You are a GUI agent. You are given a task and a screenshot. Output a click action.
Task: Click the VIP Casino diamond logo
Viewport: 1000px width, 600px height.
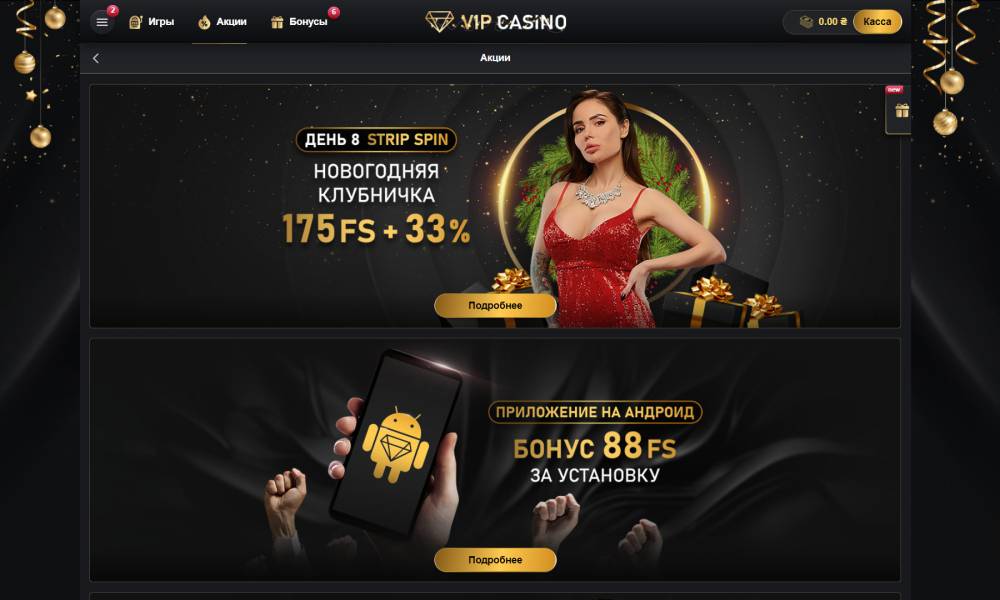(x=439, y=22)
